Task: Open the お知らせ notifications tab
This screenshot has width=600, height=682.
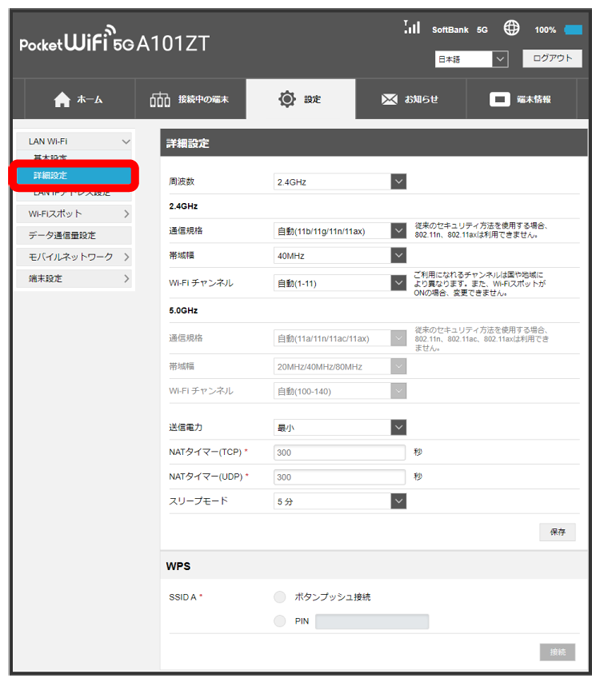Action: pyautogui.click(x=410, y=99)
